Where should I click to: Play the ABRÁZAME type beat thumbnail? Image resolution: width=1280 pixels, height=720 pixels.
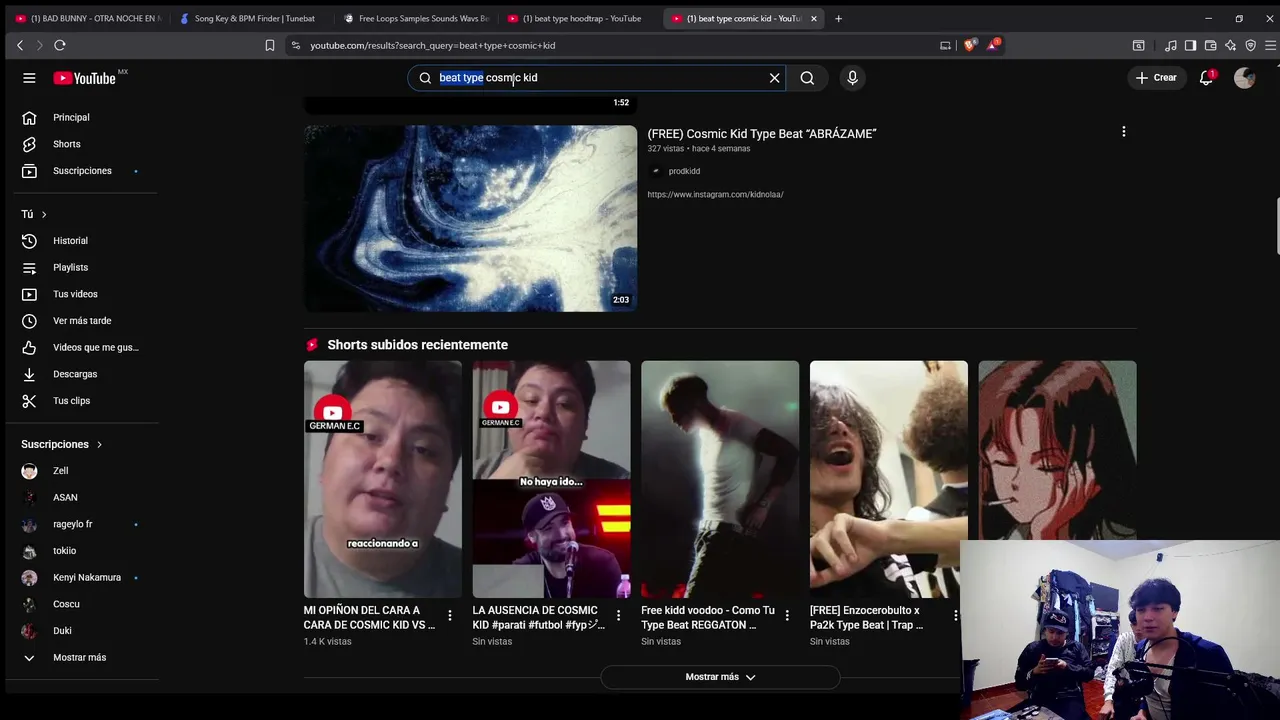pos(470,218)
